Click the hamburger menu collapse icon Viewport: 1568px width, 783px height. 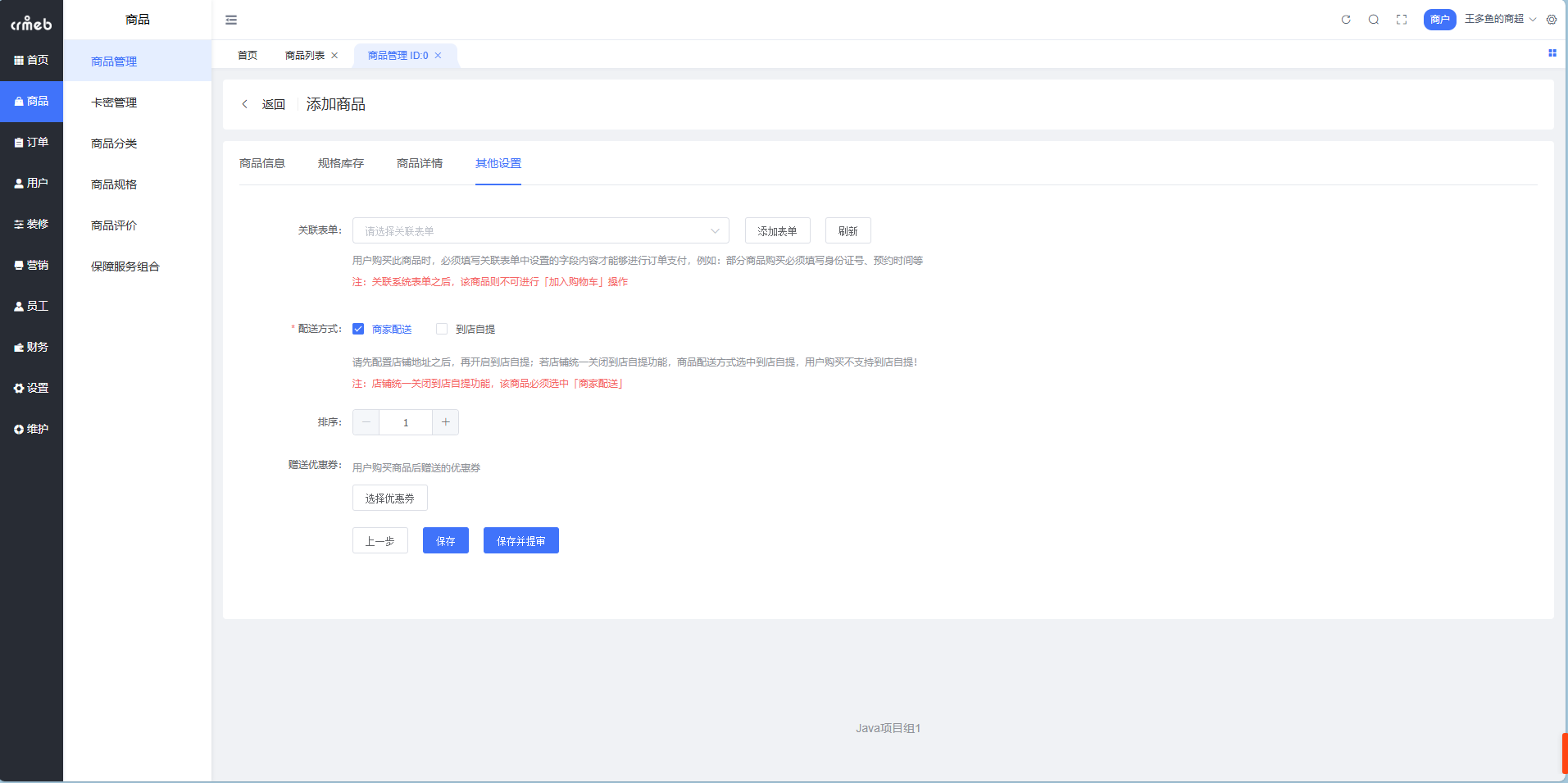pos(231,20)
